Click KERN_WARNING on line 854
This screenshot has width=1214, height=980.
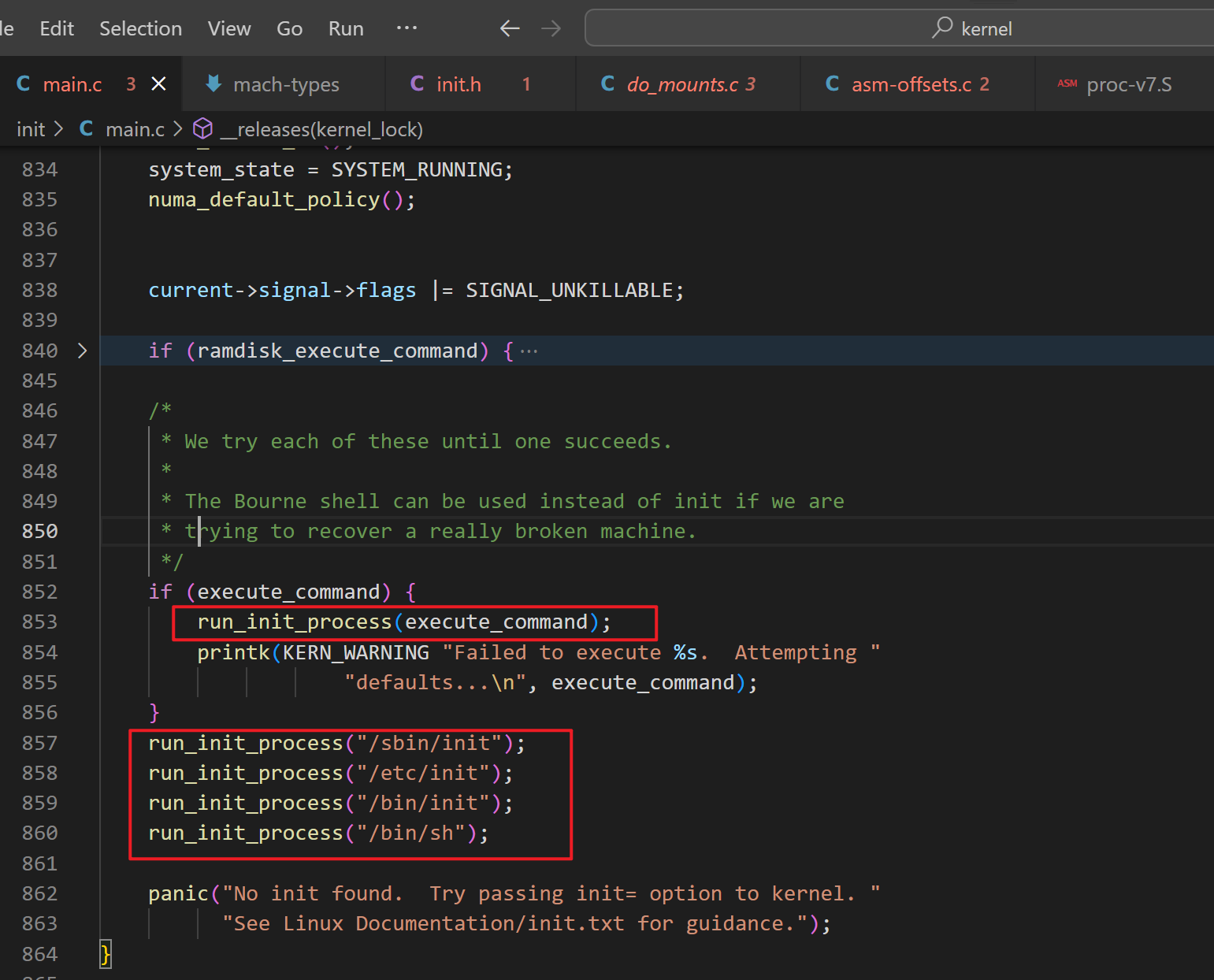356,652
